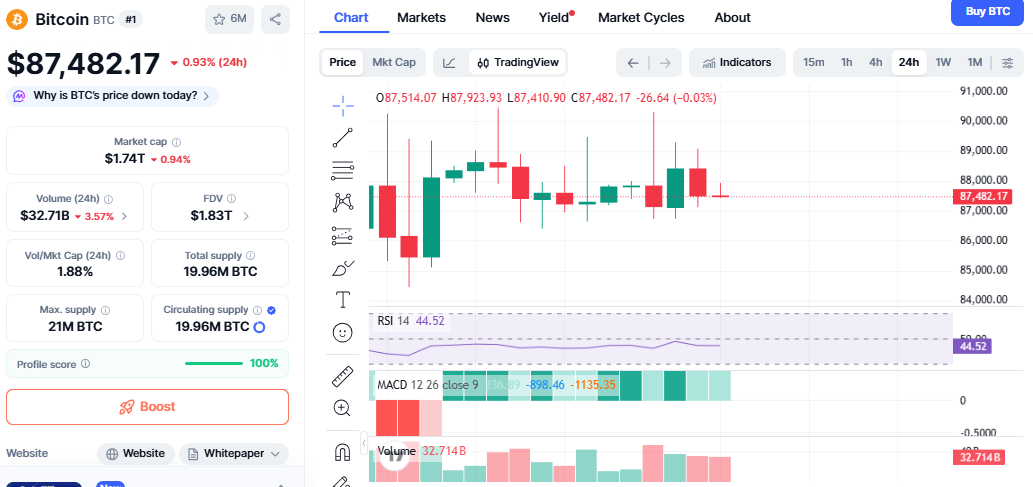Switch chart to Mkt Cap view

click(394, 62)
